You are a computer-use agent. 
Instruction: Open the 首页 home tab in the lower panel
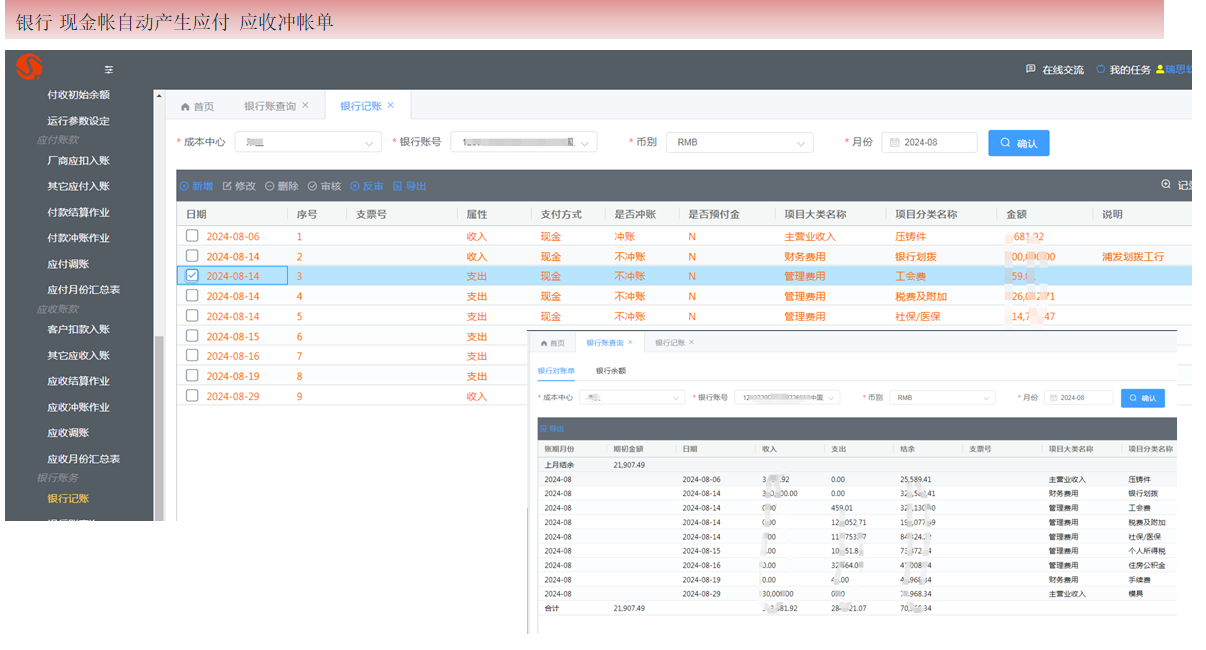[552, 343]
